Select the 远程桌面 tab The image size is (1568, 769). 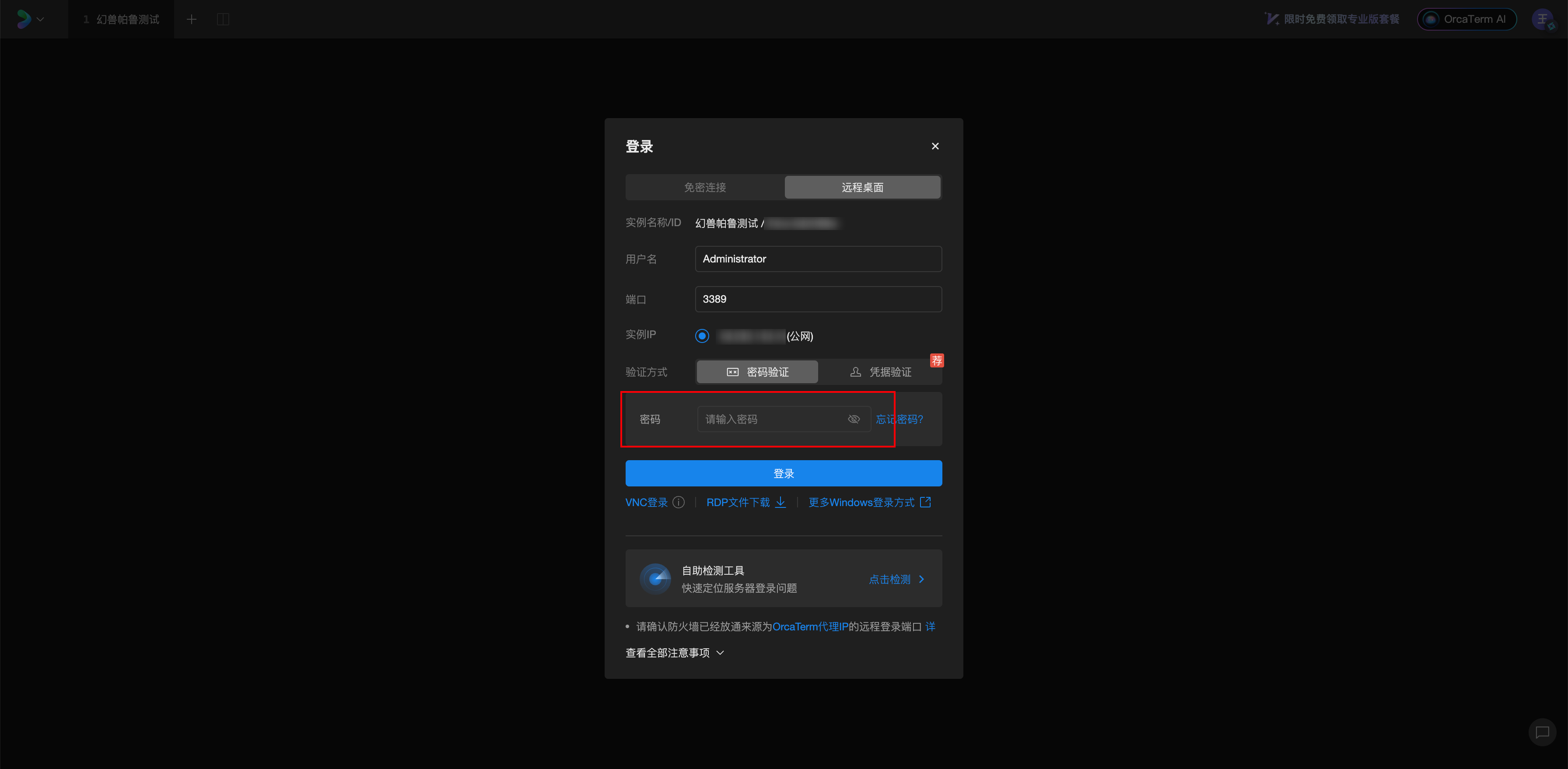(862, 187)
